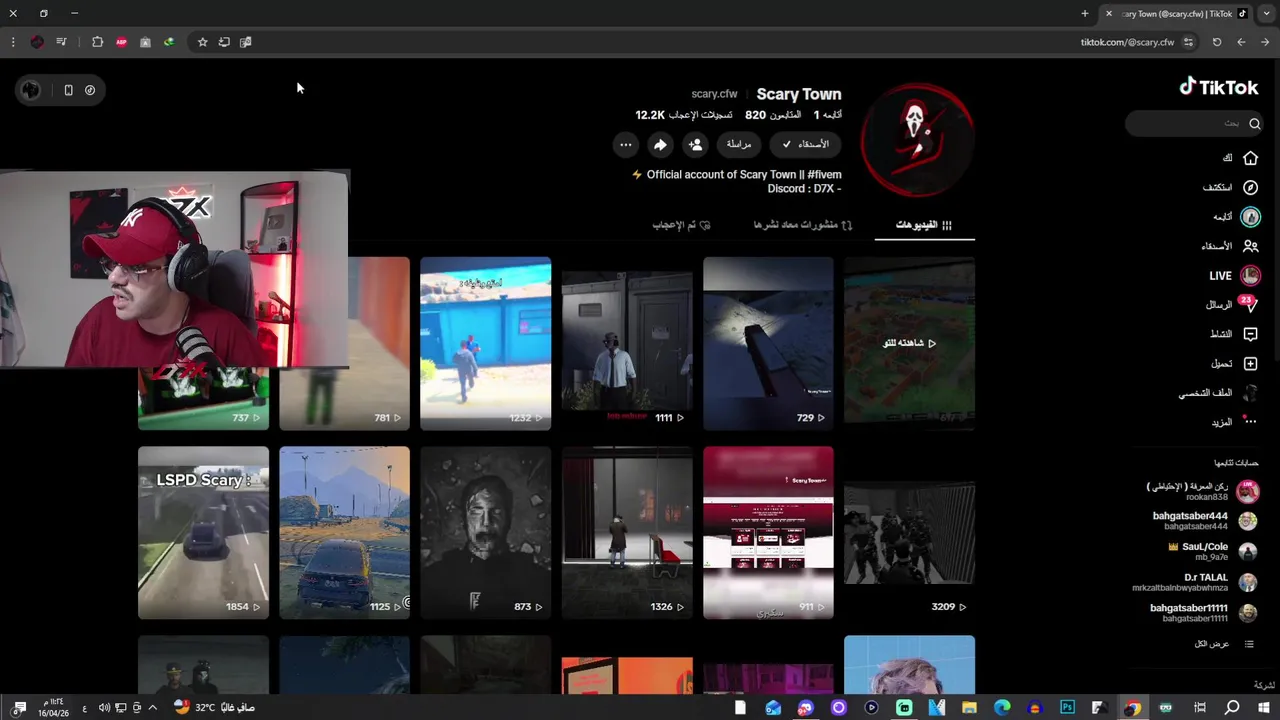Open the Chrome three-dots menu
1280x720 pixels.
(x=13, y=42)
